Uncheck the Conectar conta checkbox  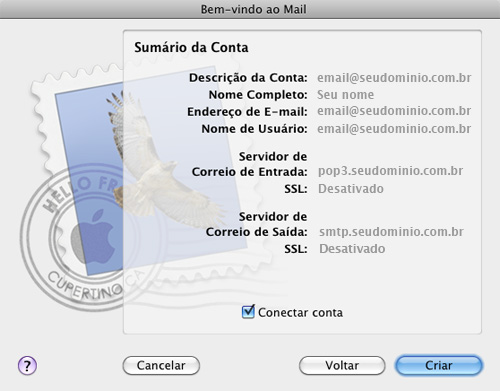coord(248,312)
